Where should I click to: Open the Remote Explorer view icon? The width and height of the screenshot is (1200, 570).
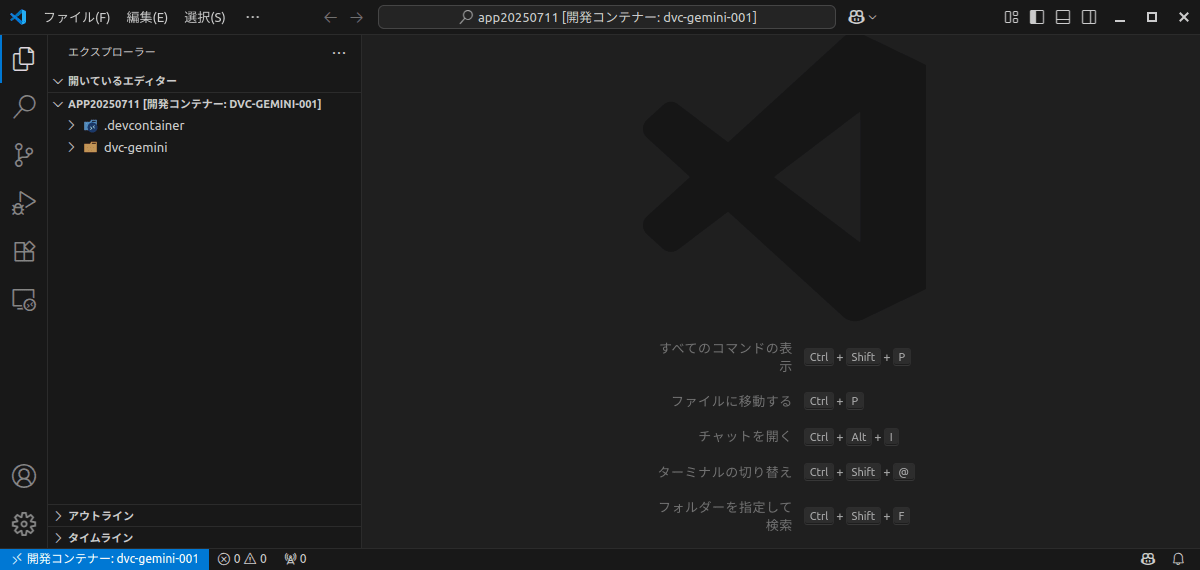pyautogui.click(x=24, y=299)
